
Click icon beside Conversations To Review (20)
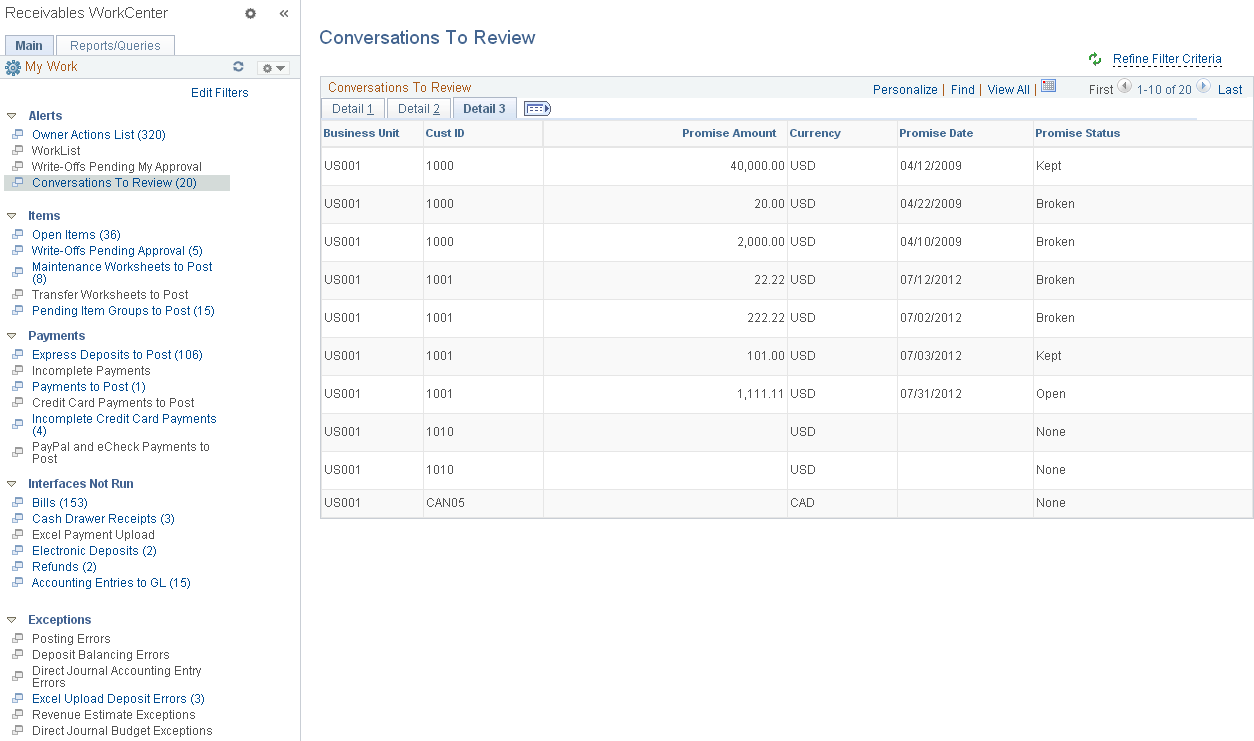coord(17,182)
